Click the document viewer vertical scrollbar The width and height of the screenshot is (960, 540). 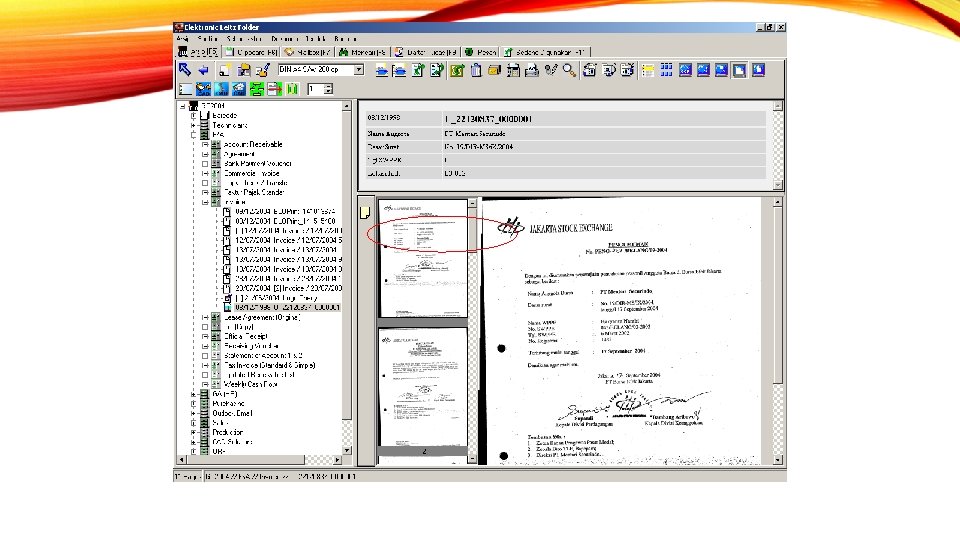click(778, 331)
